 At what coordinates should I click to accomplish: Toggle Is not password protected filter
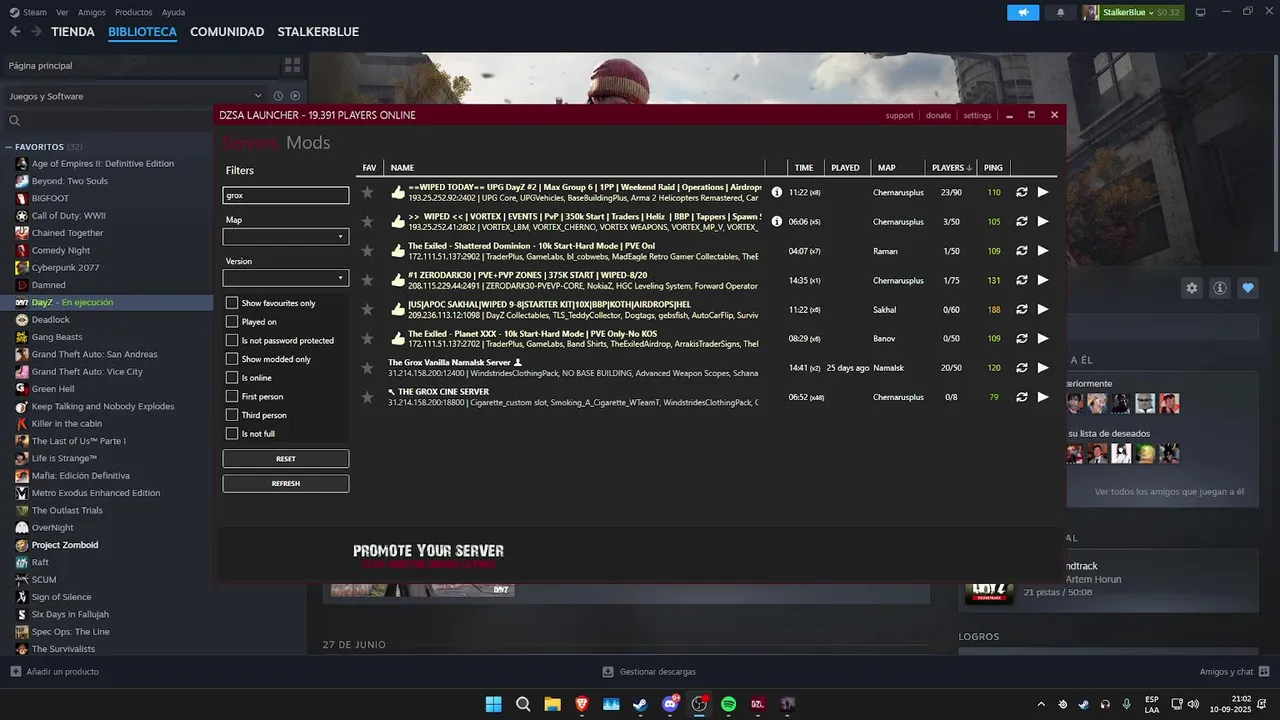232,340
